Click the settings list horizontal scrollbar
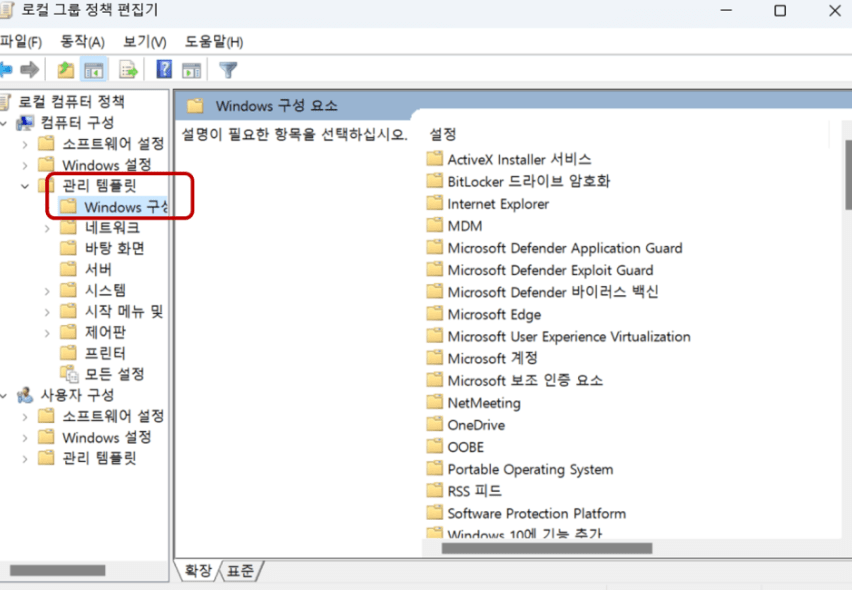 click(547, 548)
